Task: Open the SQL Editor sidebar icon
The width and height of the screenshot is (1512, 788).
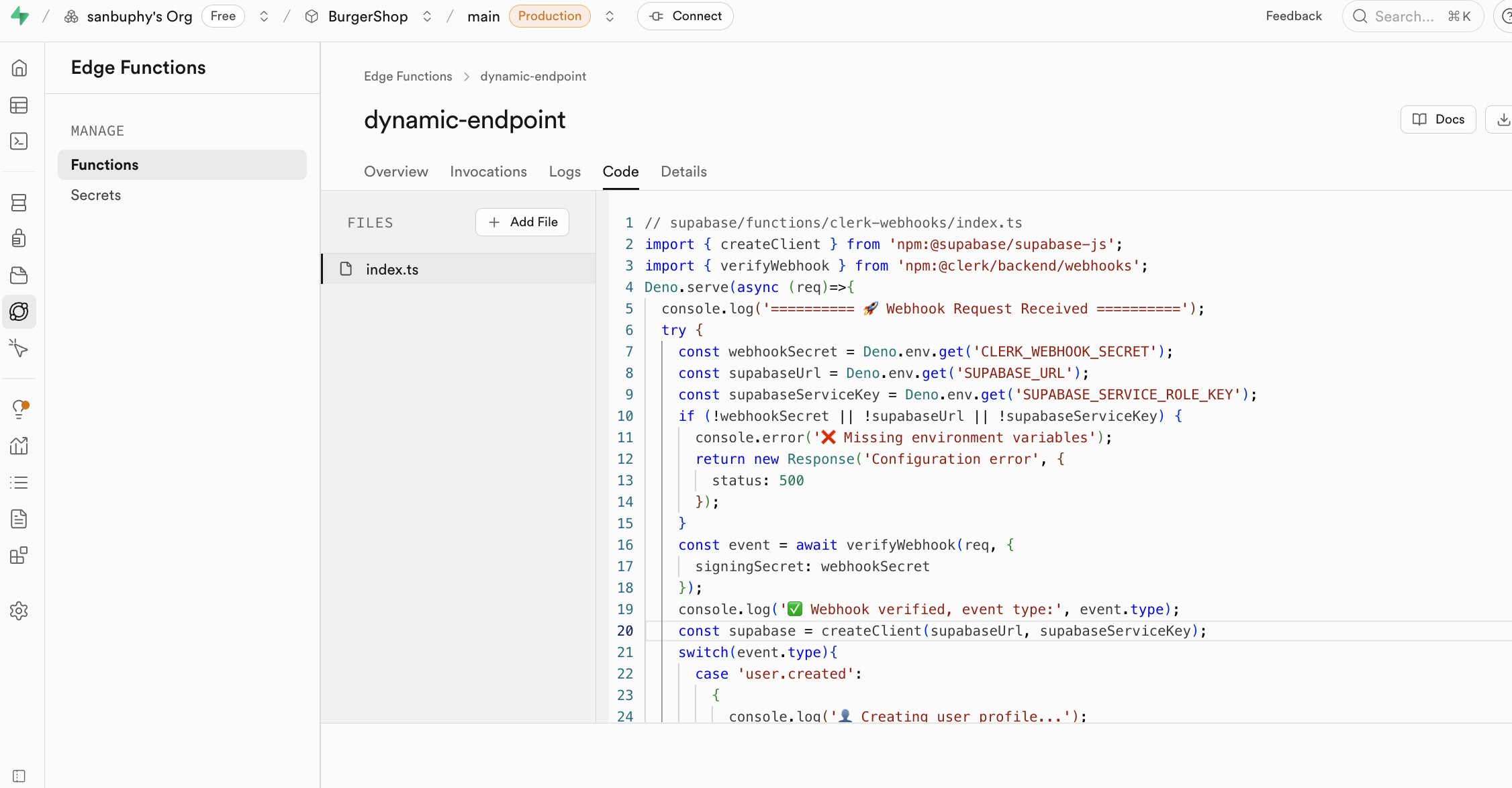Action: (x=19, y=141)
